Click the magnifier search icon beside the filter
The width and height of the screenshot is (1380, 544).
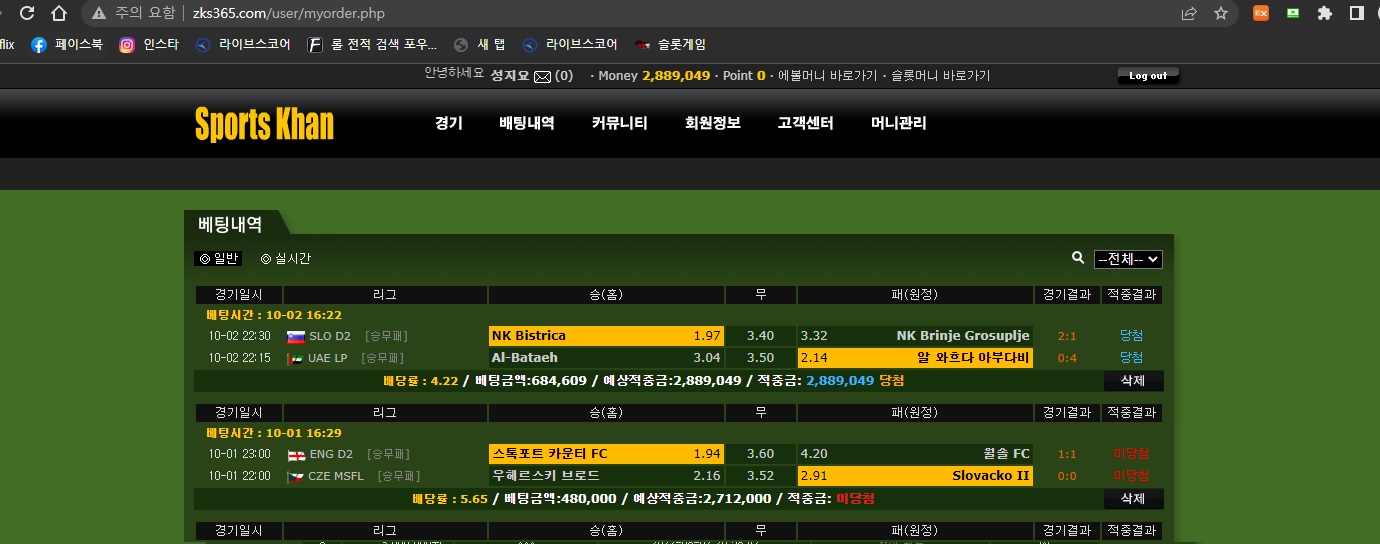coord(1078,258)
